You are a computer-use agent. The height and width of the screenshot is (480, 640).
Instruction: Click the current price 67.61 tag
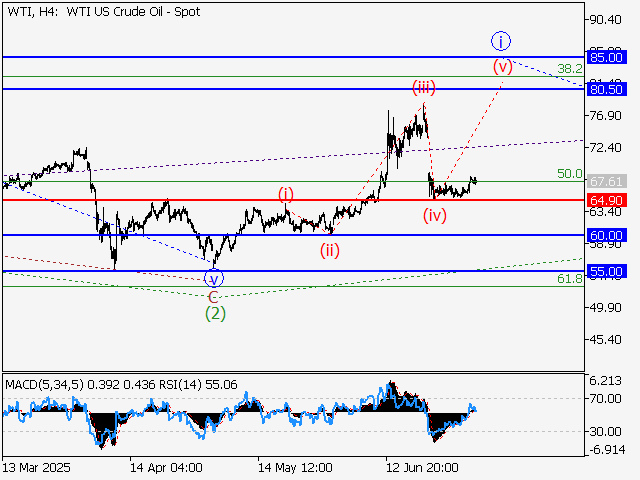(607, 182)
